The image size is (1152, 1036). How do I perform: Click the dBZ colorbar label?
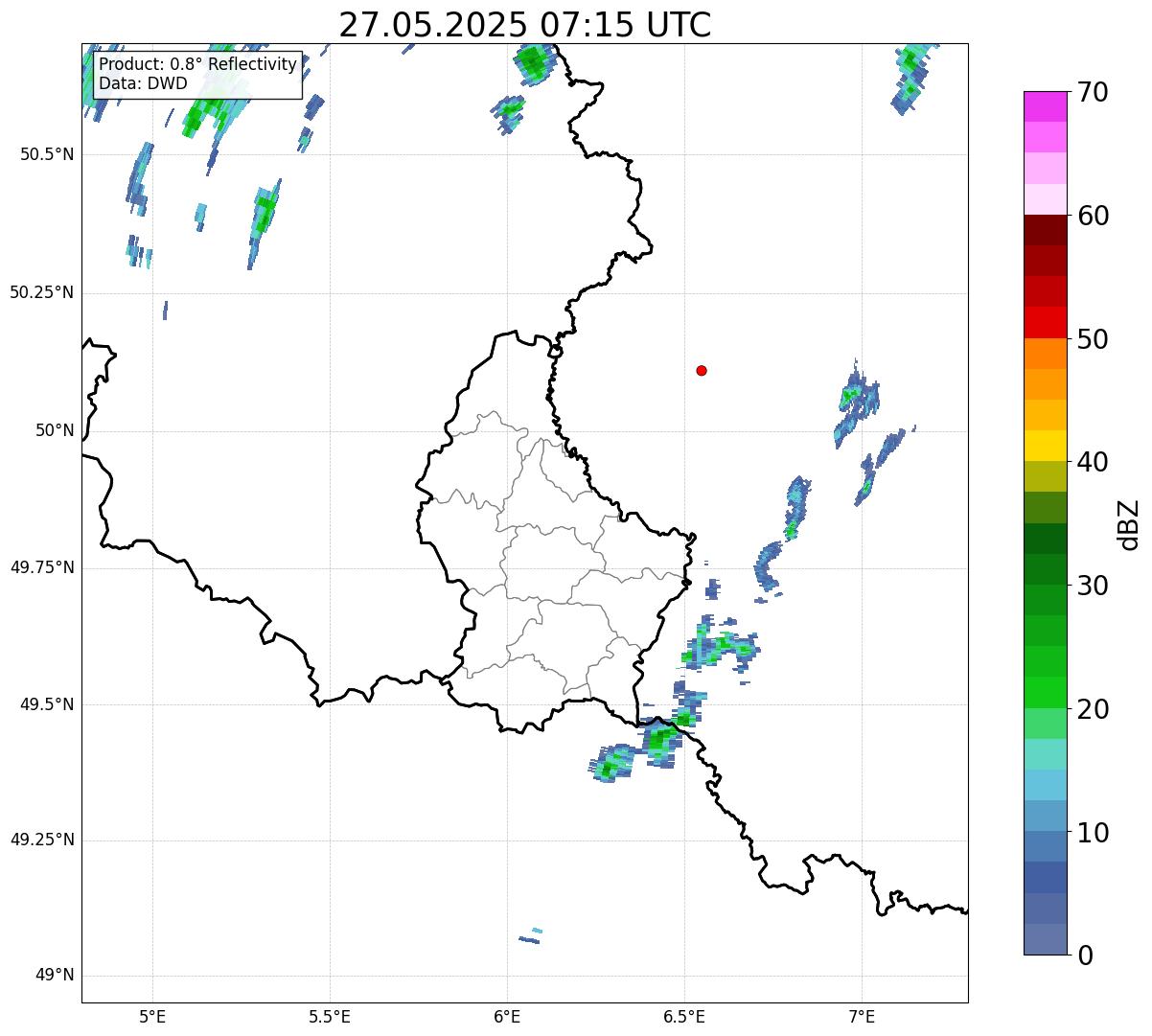tap(1129, 524)
